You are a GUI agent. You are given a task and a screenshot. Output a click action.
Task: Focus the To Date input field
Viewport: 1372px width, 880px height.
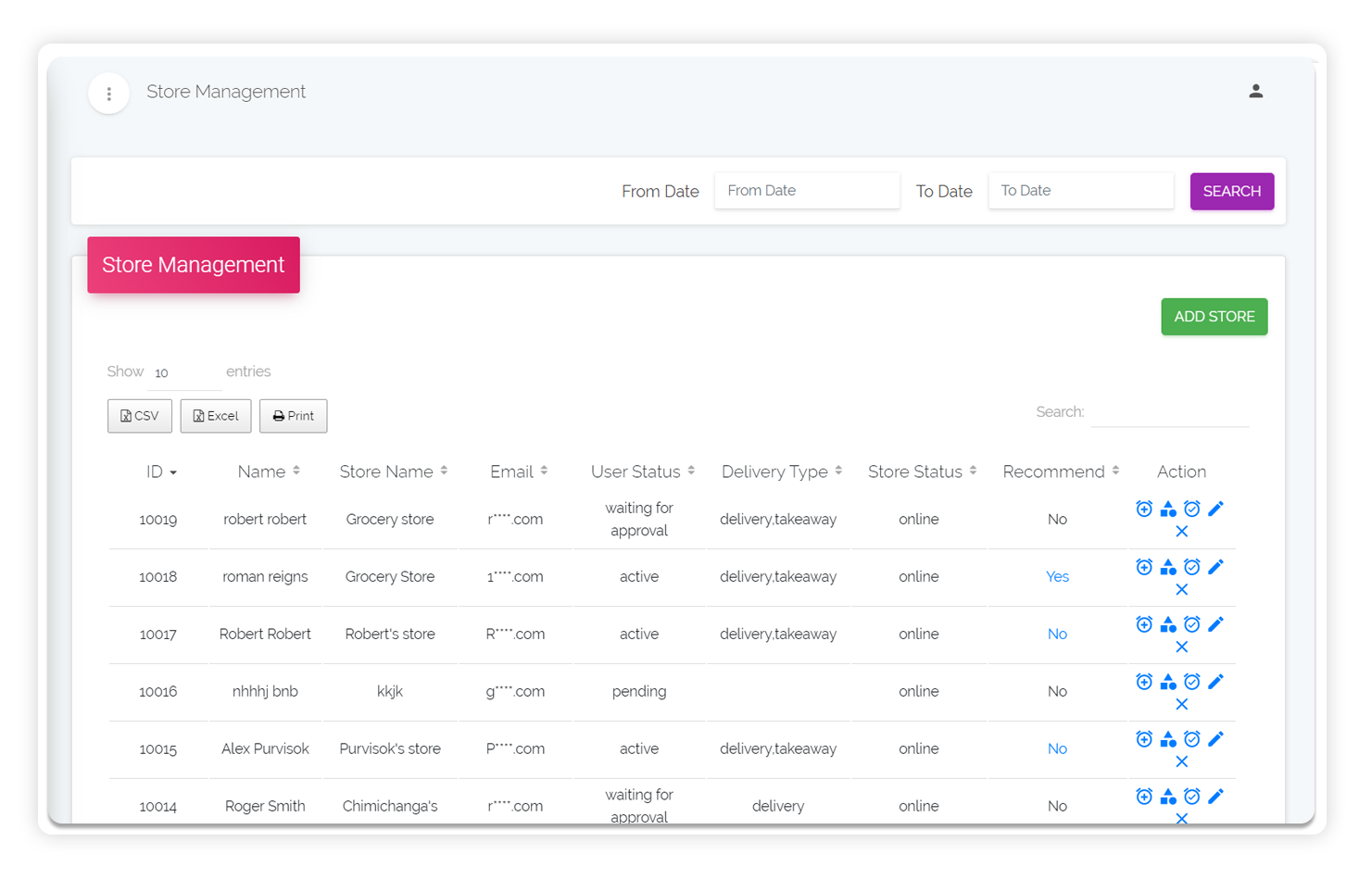[1081, 191]
